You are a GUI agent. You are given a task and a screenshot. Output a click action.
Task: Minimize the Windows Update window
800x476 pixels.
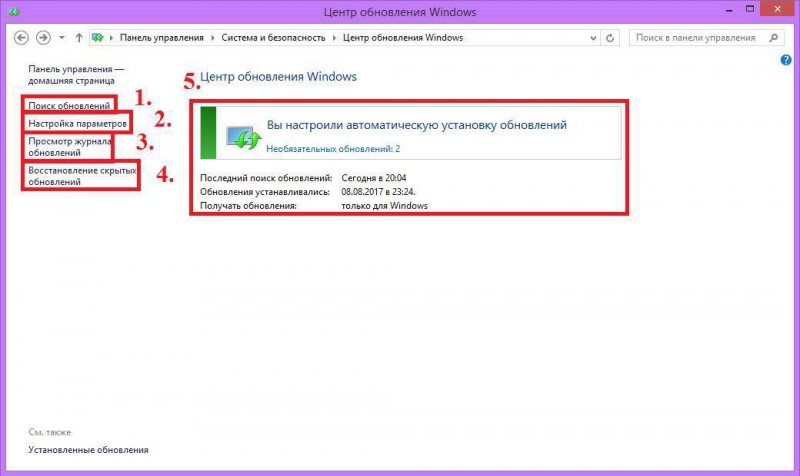pos(729,10)
